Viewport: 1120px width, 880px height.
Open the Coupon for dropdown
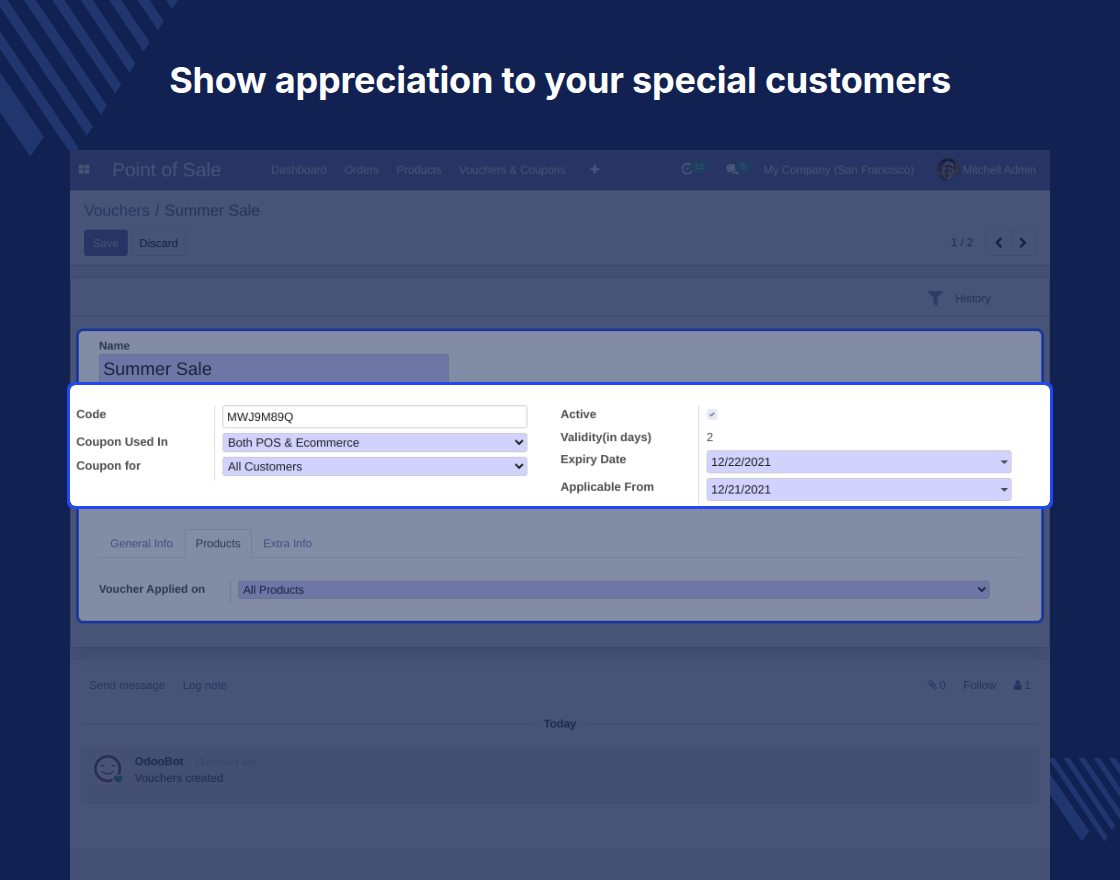point(374,466)
